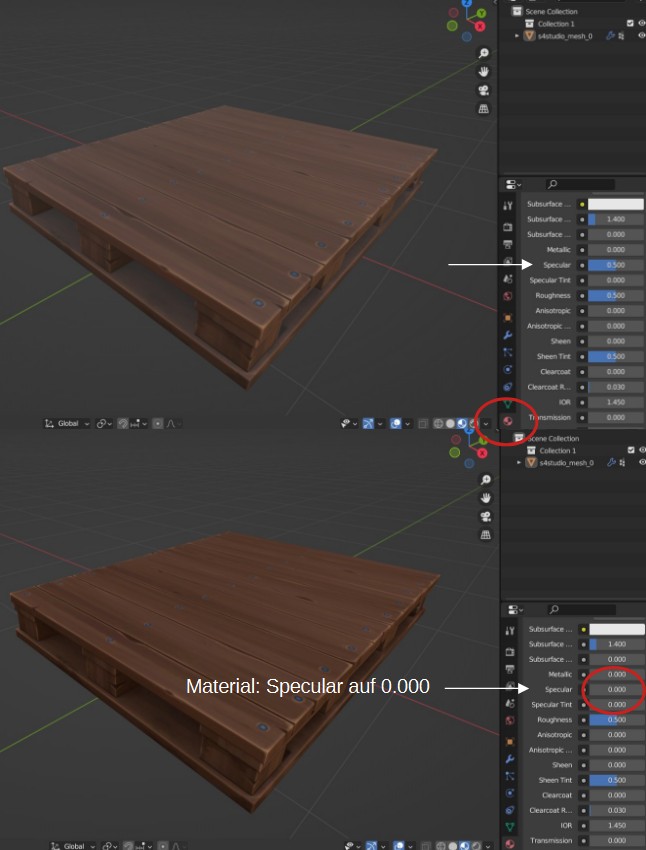Open the Modifier wrench tab in upper properties panel
This screenshot has height=850, width=646.
click(x=508, y=334)
